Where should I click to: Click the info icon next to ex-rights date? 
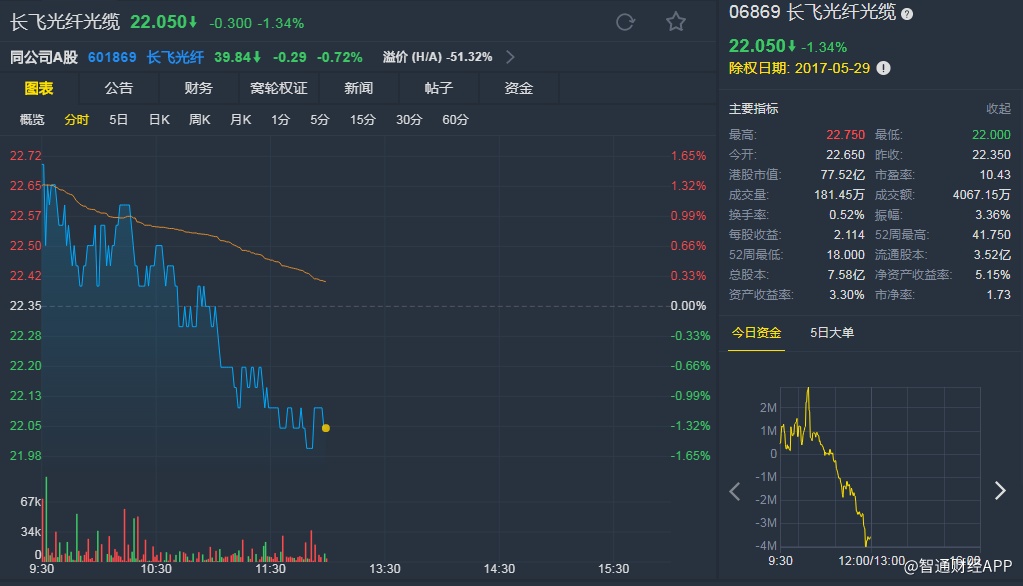click(883, 69)
